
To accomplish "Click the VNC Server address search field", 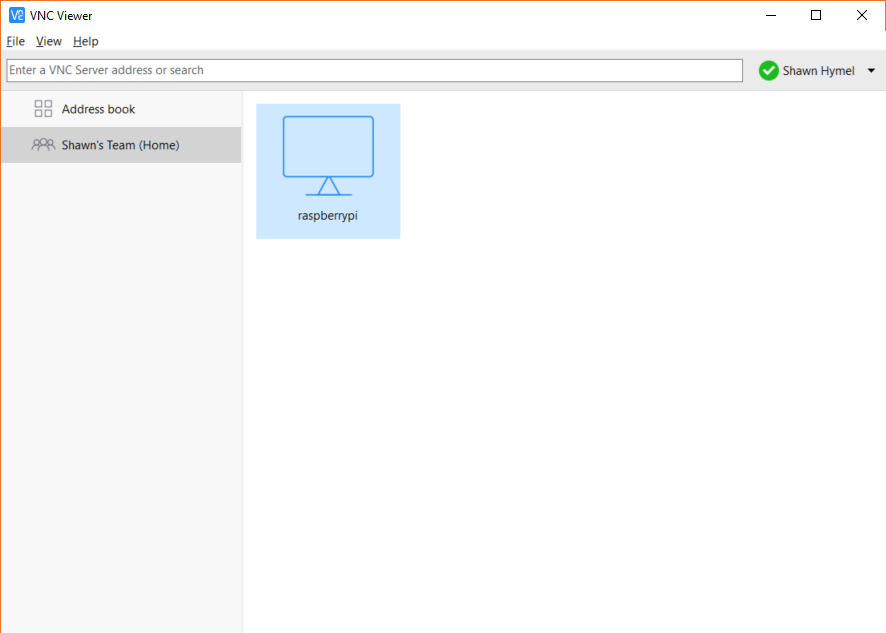I will pos(375,71).
